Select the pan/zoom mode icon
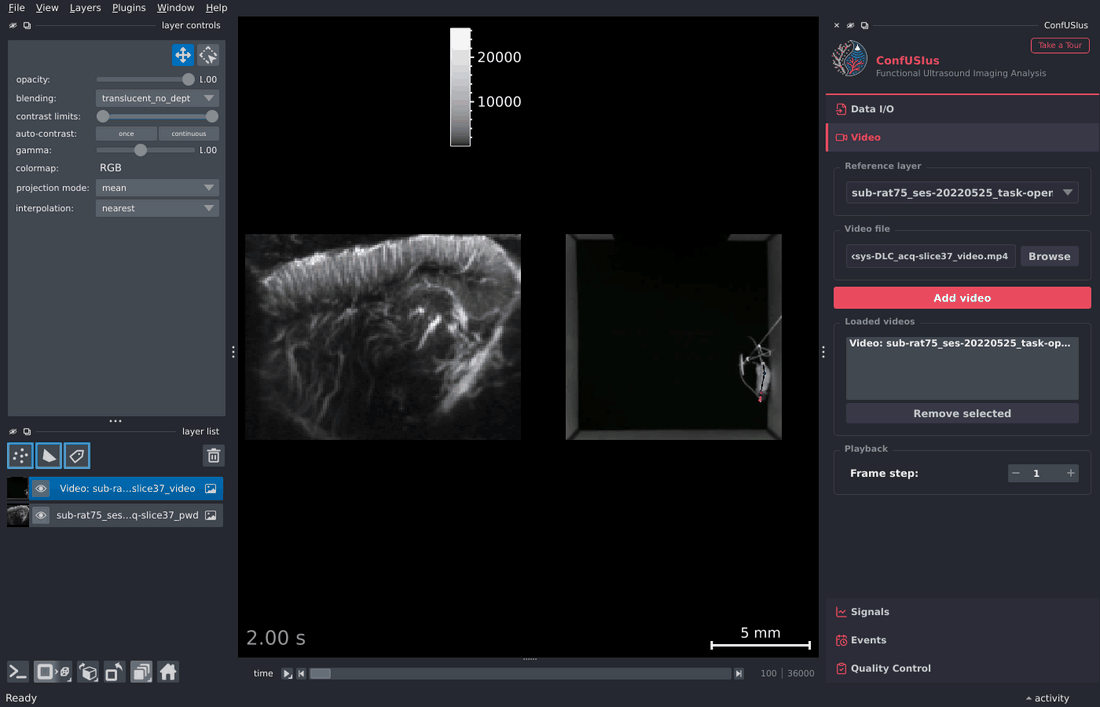The image size is (1100, 707). (x=182, y=55)
